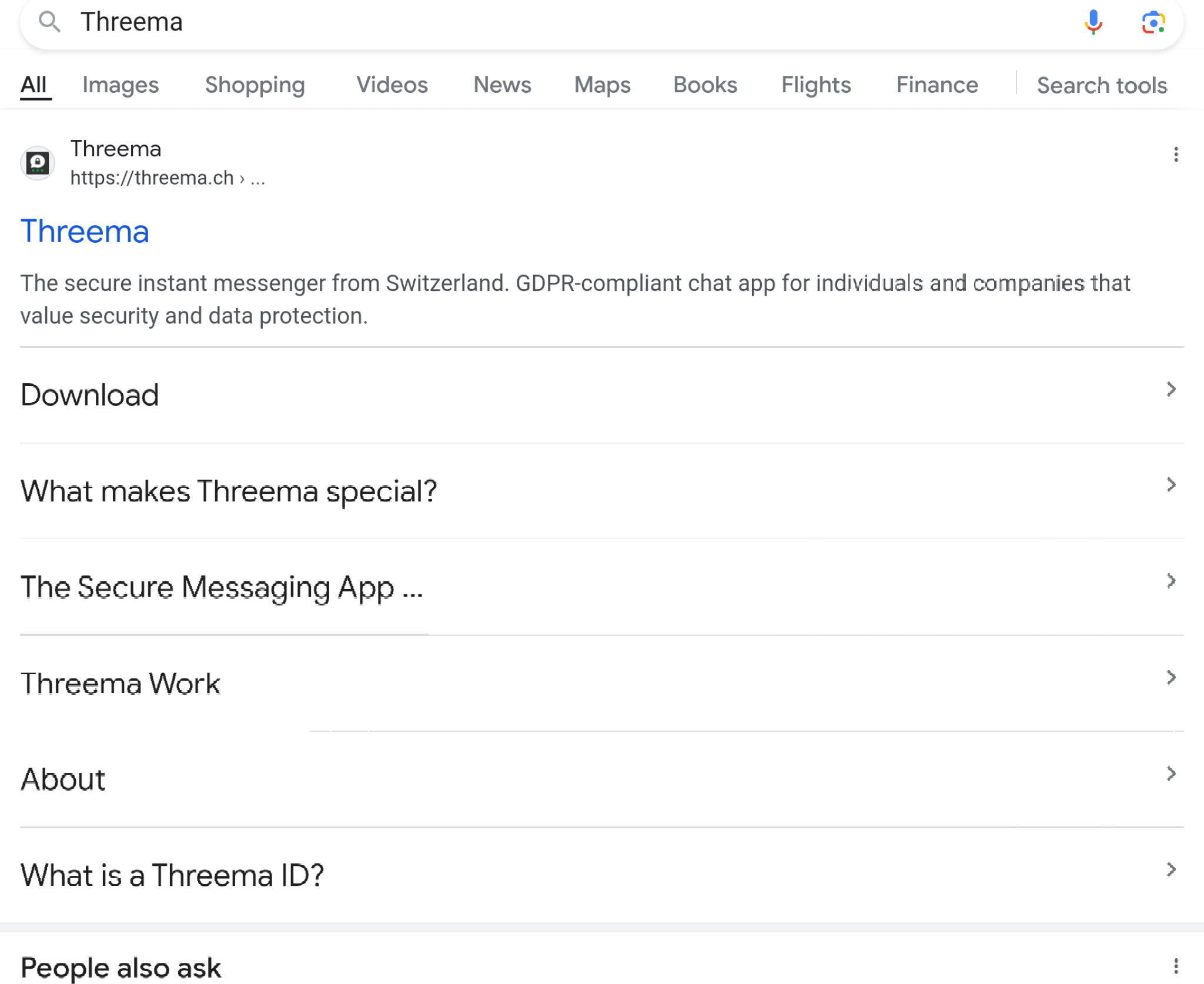Viewport: 1204px width, 984px height.
Task: Switch to the Images tab
Action: (121, 85)
